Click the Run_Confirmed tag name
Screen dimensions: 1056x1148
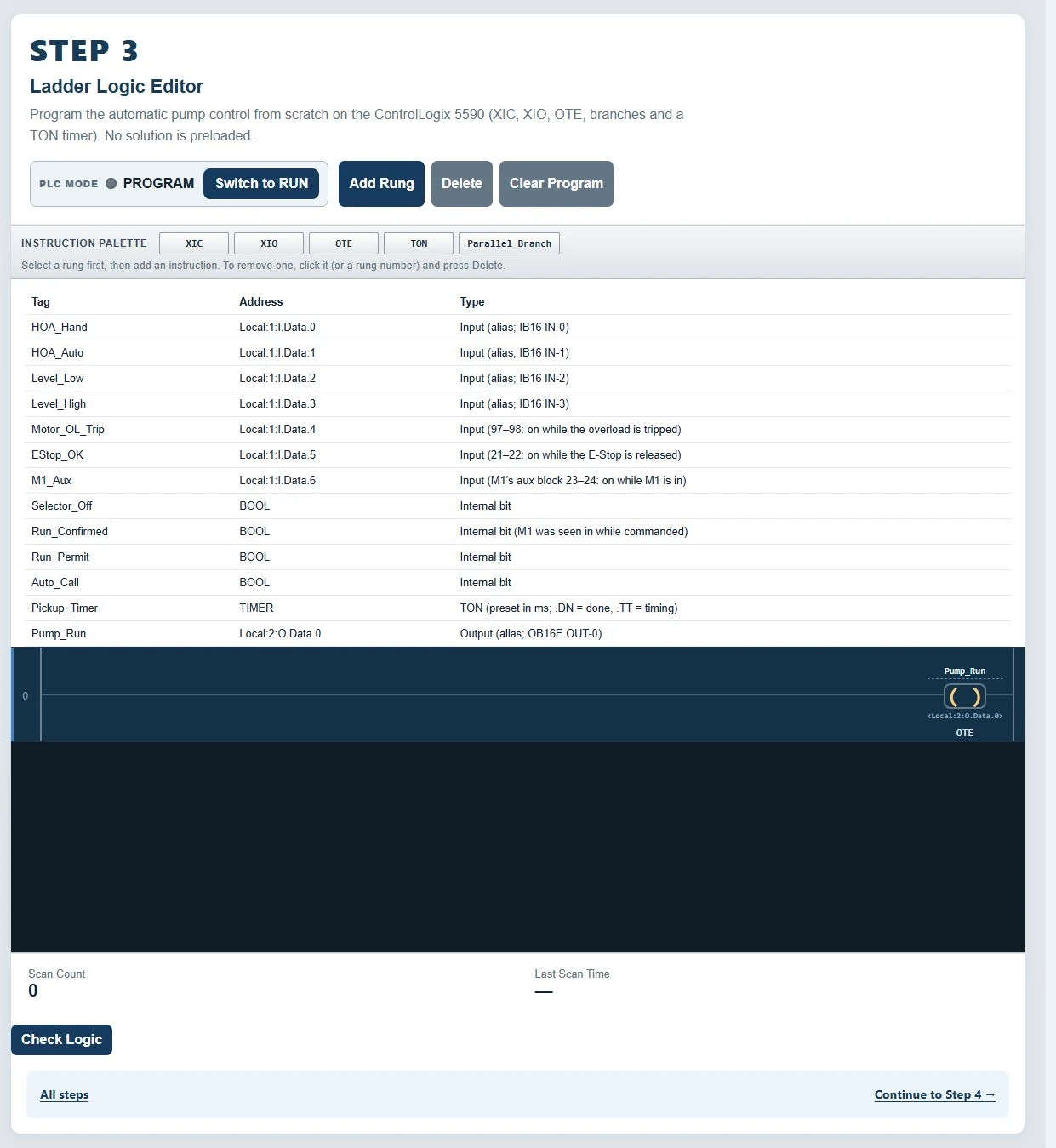click(x=70, y=532)
